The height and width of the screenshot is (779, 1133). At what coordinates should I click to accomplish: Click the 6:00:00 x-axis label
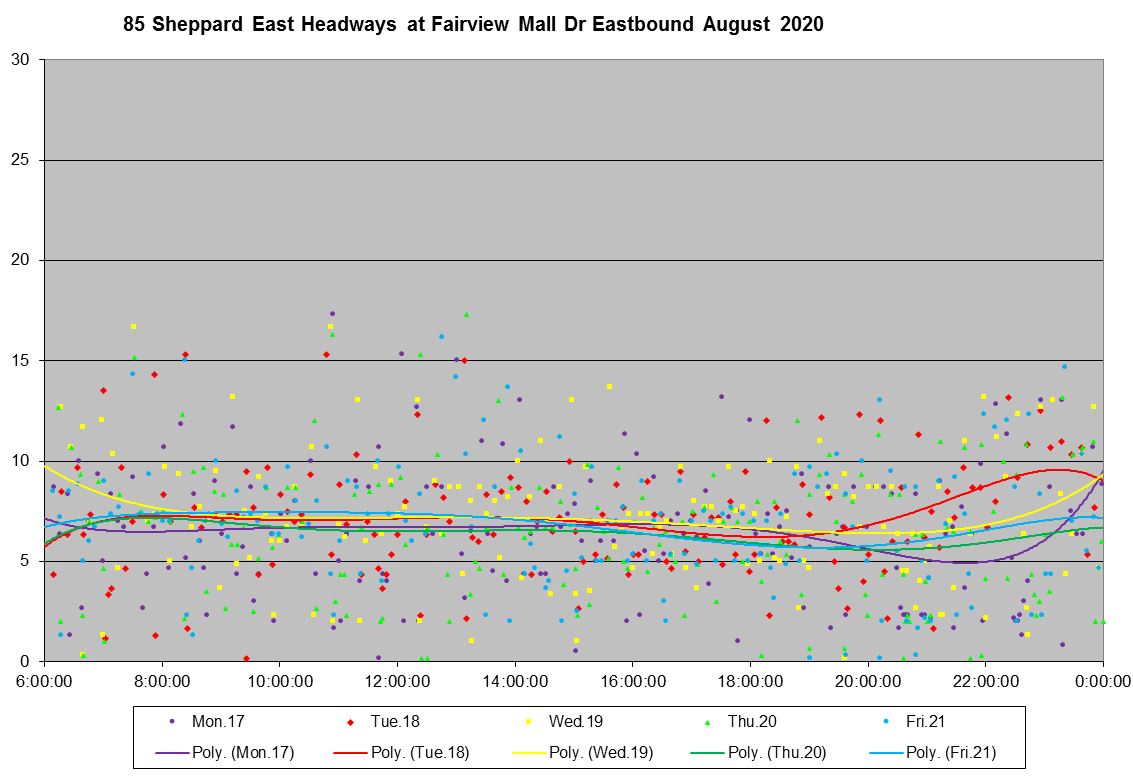pos(44,681)
